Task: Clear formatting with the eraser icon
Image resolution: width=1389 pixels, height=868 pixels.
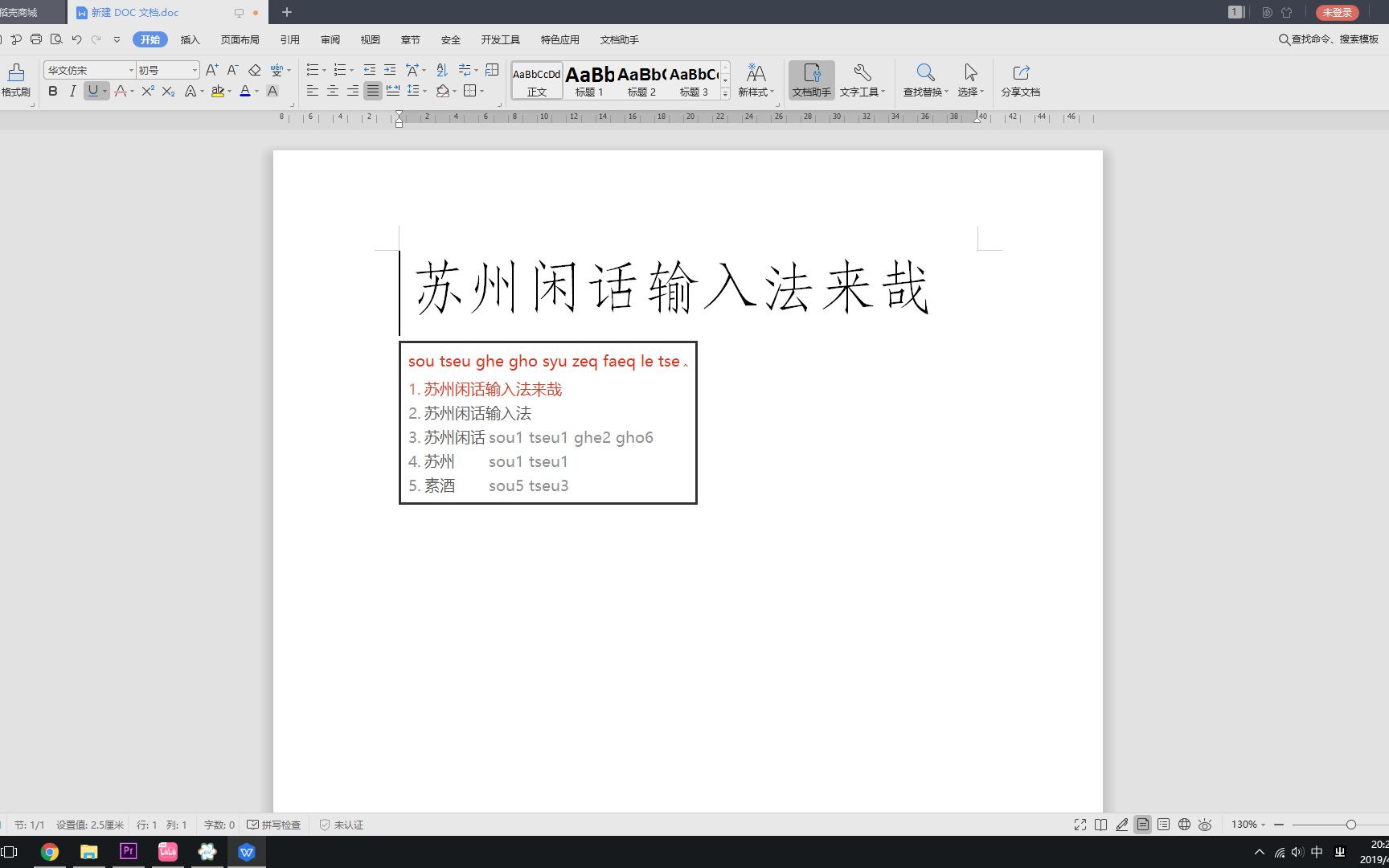Action: 254,70
